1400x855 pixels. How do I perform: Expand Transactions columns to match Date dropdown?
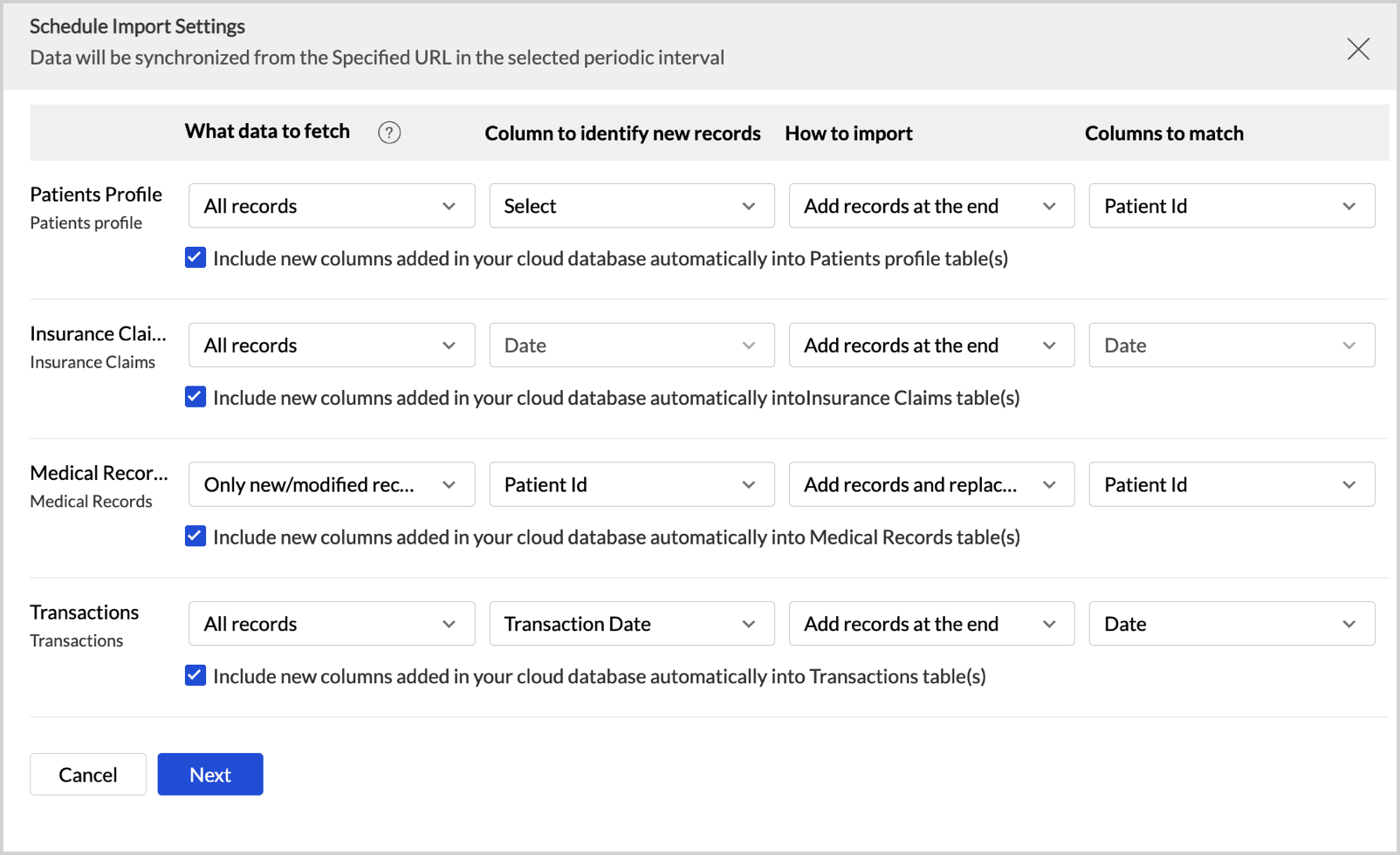coord(1232,624)
